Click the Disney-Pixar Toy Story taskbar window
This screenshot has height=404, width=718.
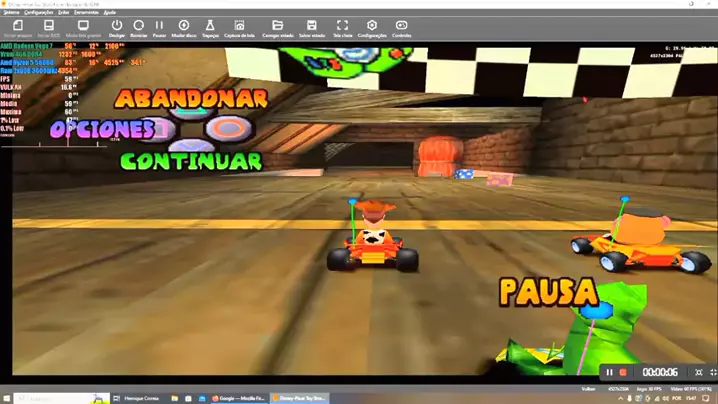[x=299, y=399]
